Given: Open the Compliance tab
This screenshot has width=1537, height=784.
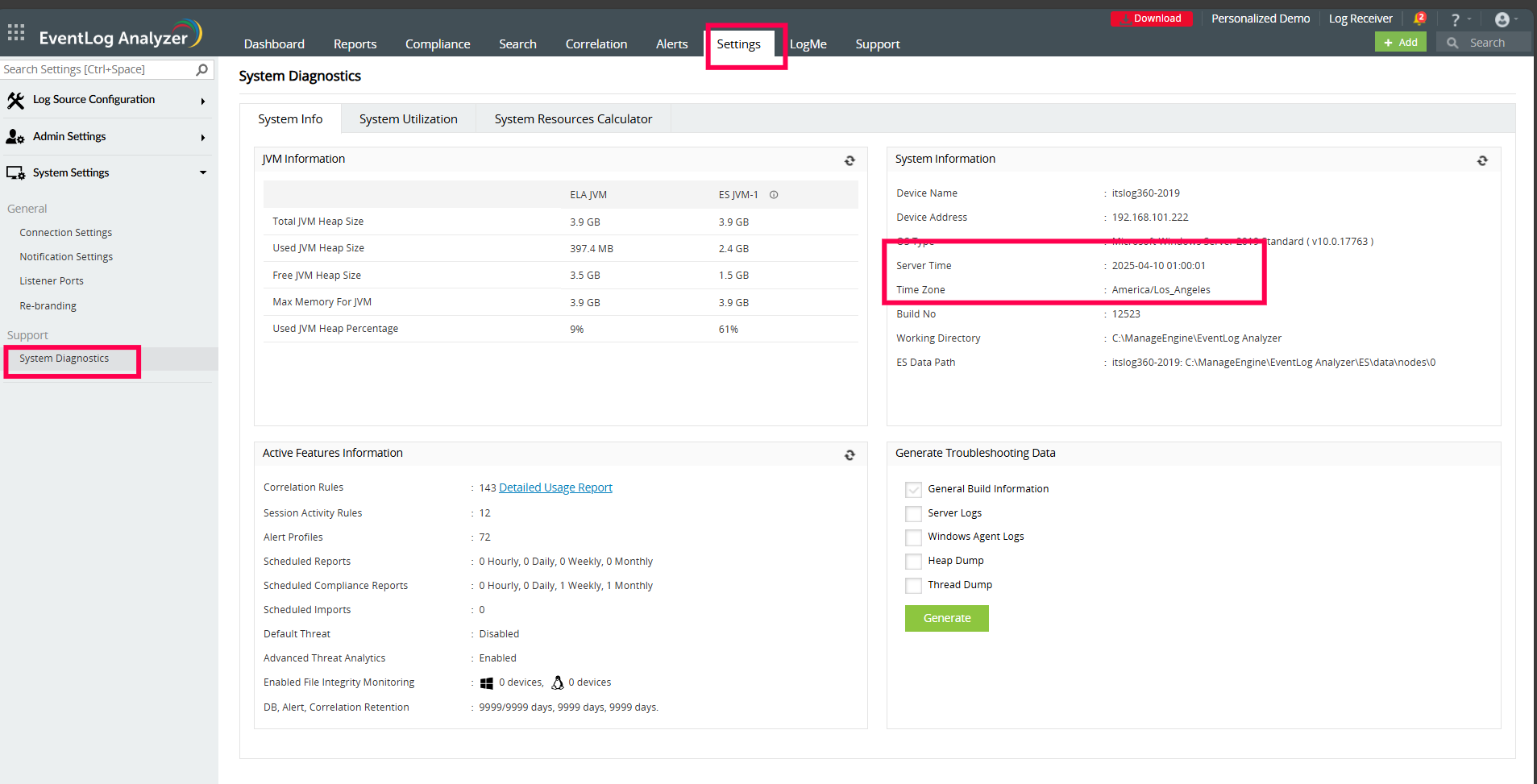Looking at the screenshot, I should (x=438, y=44).
